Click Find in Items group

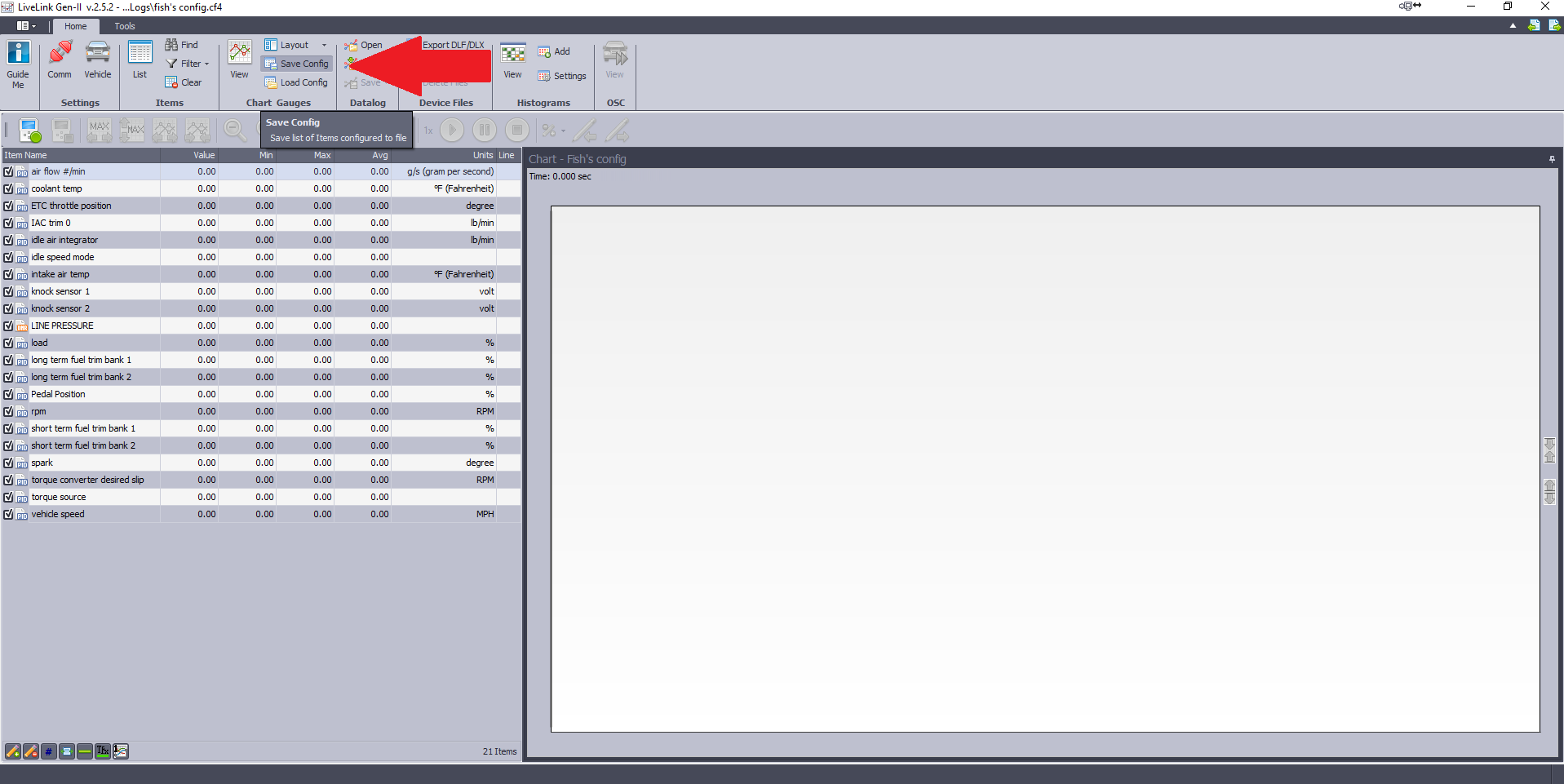(x=182, y=45)
